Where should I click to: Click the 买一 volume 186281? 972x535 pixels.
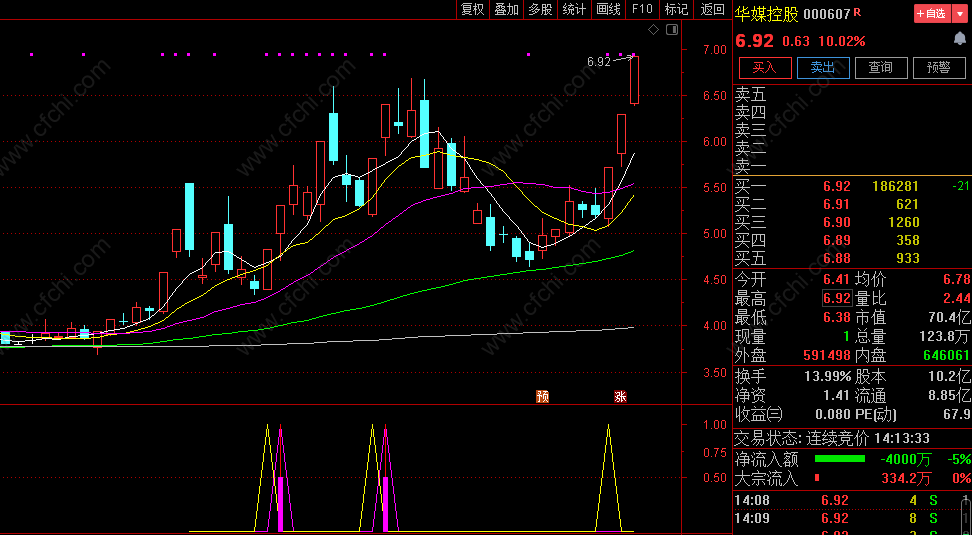point(896,186)
